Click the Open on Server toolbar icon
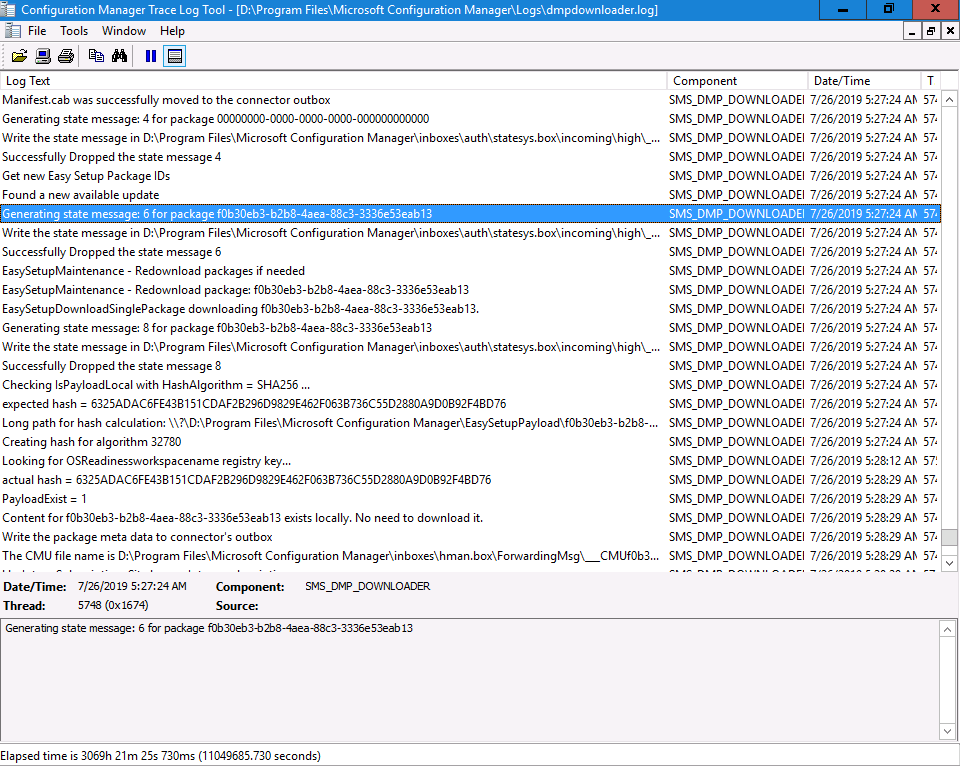 [x=43, y=56]
